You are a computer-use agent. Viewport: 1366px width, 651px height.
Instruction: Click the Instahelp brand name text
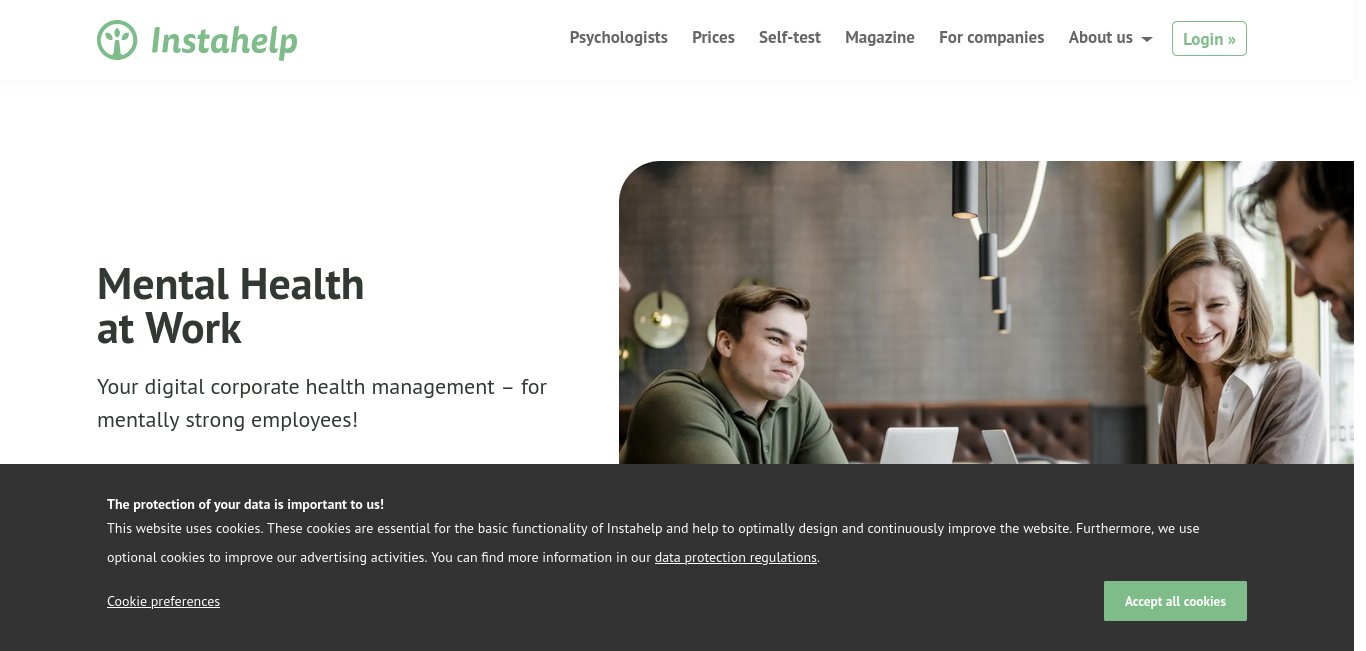[224, 41]
